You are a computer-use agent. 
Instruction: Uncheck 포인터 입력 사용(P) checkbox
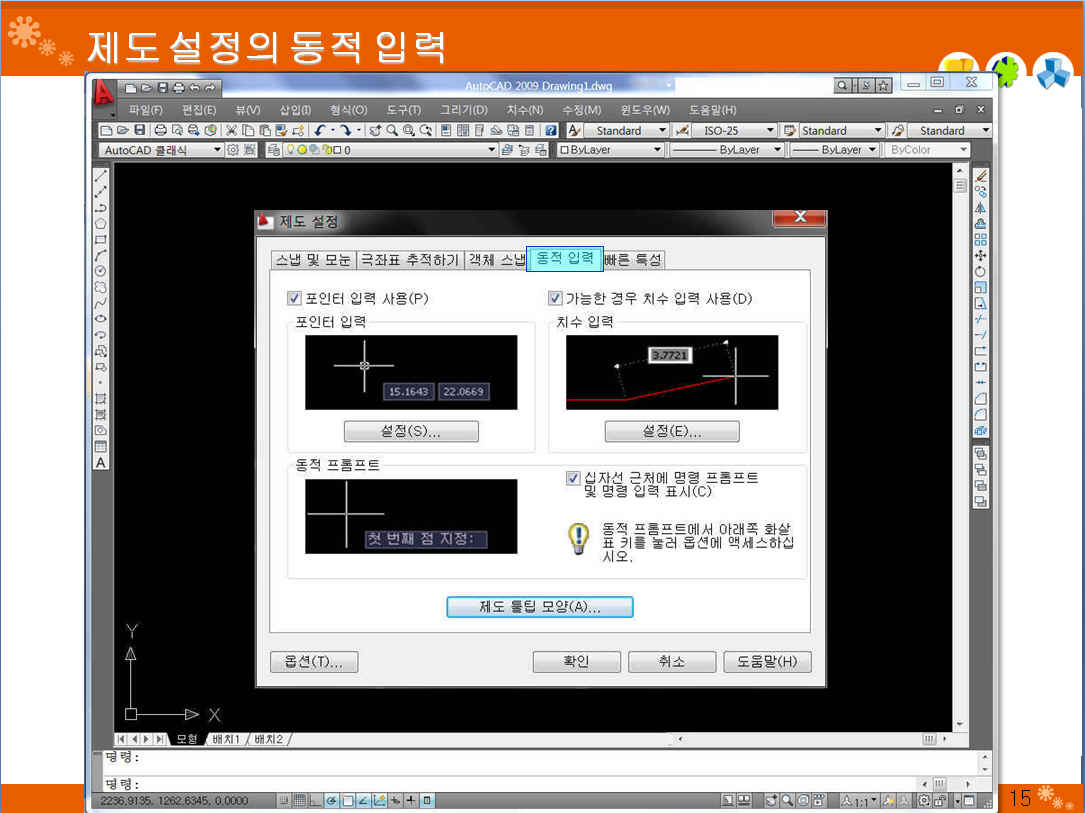[x=294, y=298]
